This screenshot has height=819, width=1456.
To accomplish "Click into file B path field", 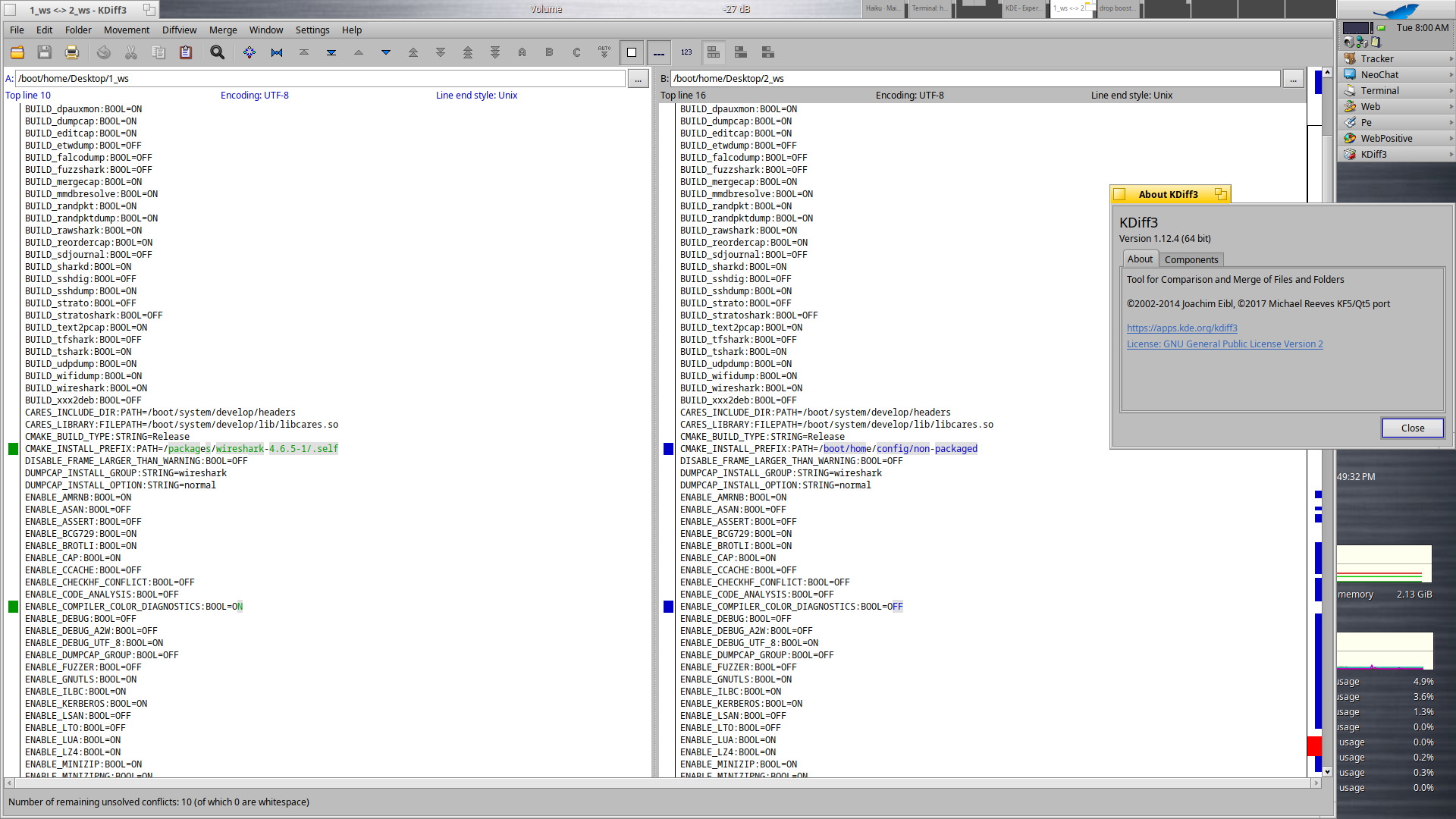I will (x=975, y=79).
